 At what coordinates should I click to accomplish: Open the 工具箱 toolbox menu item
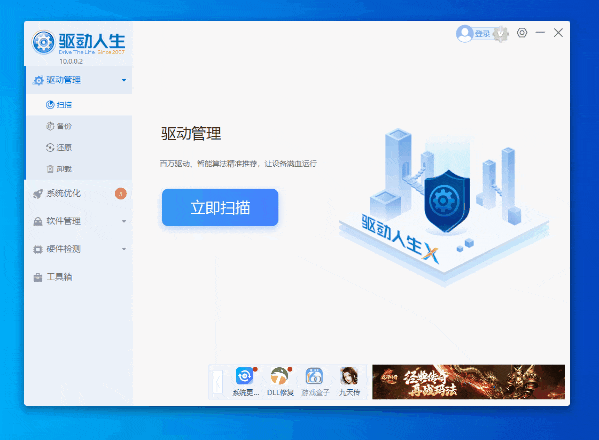coord(79,277)
